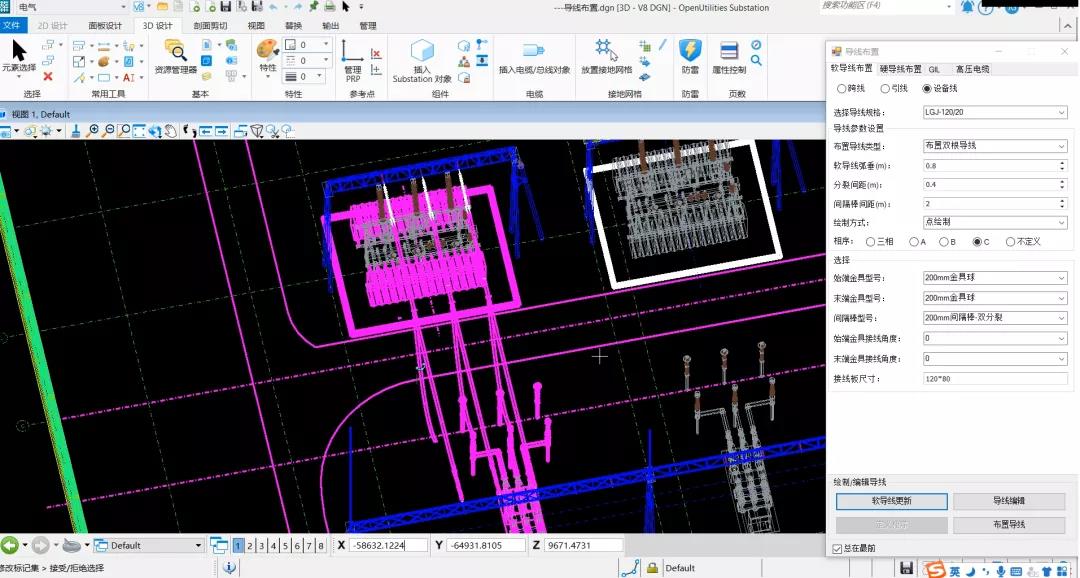Open the 始端金具接线角度 dropdown
The image size is (1080, 578).
pyautogui.click(x=995, y=338)
